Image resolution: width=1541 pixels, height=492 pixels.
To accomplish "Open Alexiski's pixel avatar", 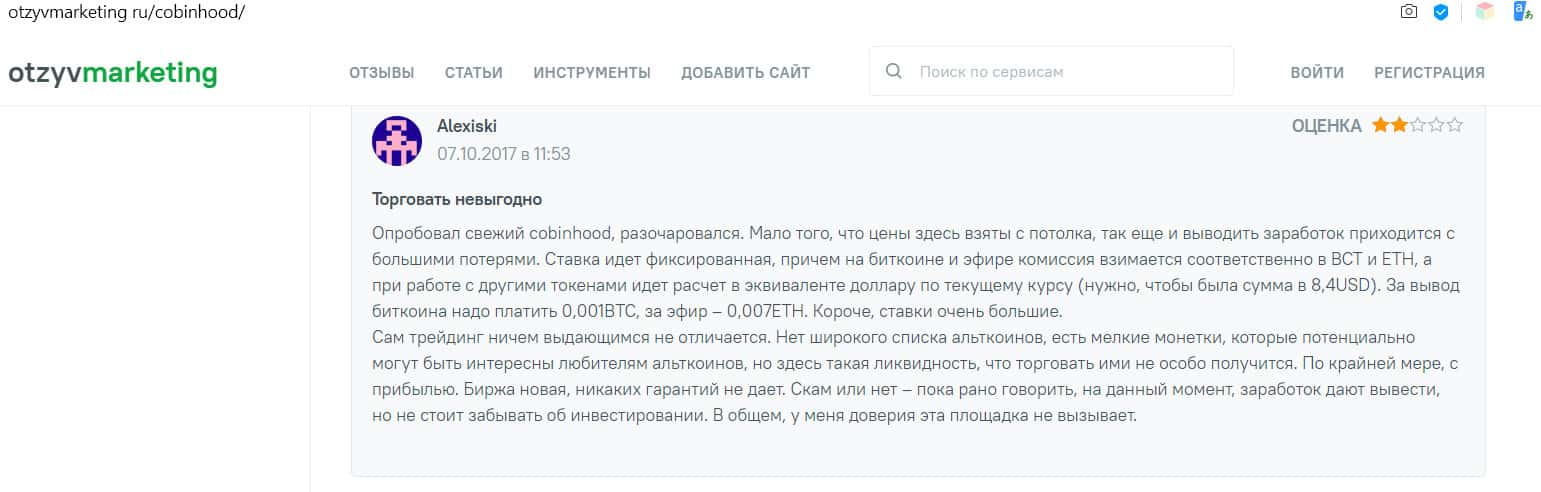I will pos(397,141).
